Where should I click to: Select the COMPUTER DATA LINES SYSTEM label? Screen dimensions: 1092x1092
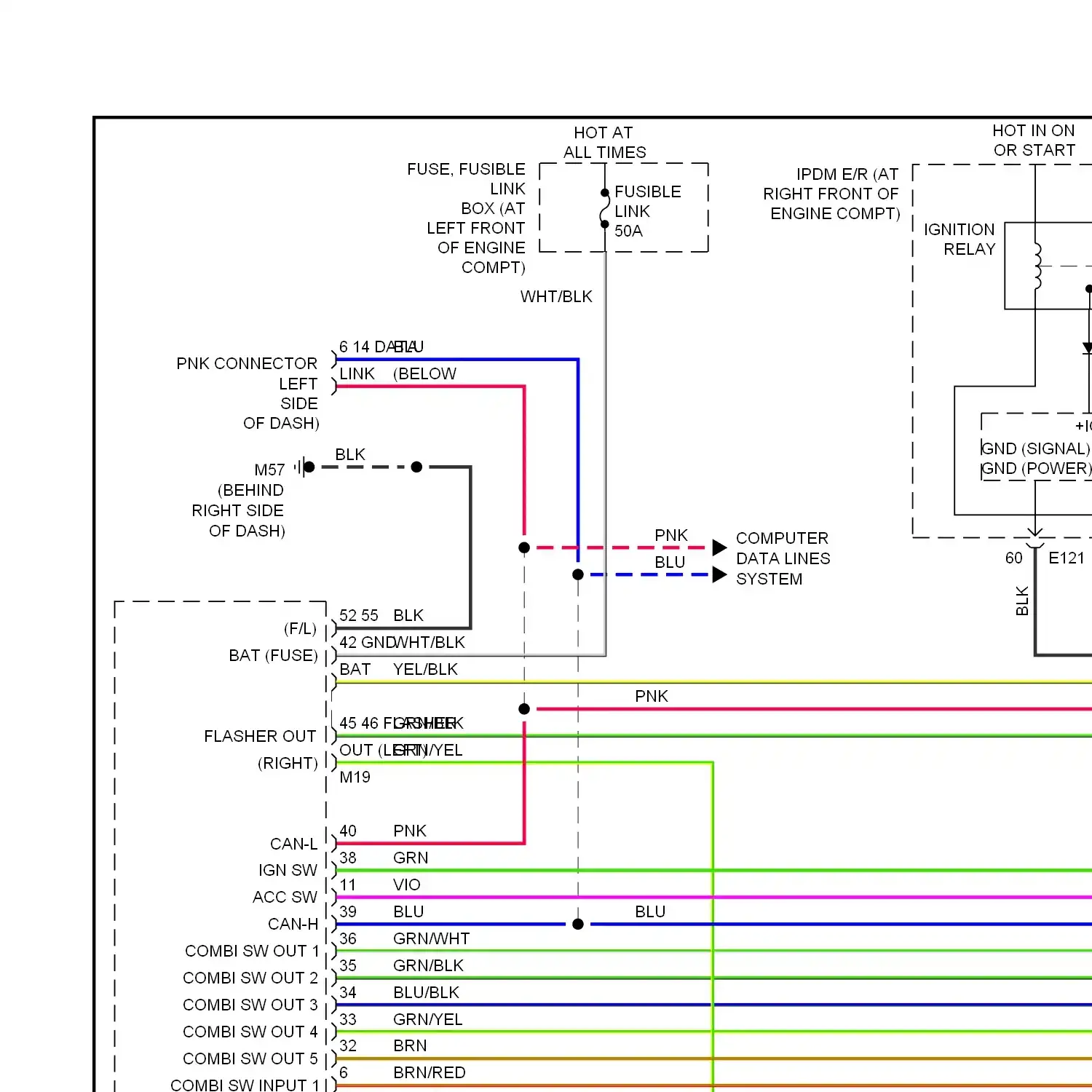click(783, 558)
